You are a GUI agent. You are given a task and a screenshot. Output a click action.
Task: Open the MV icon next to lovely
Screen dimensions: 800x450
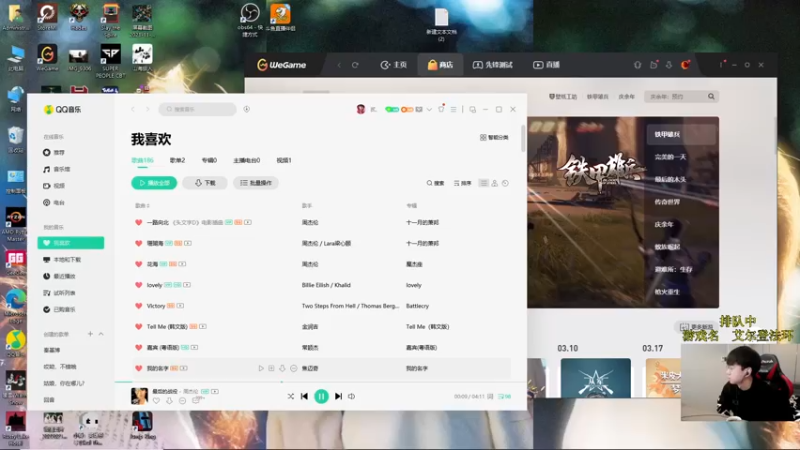click(187, 285)
